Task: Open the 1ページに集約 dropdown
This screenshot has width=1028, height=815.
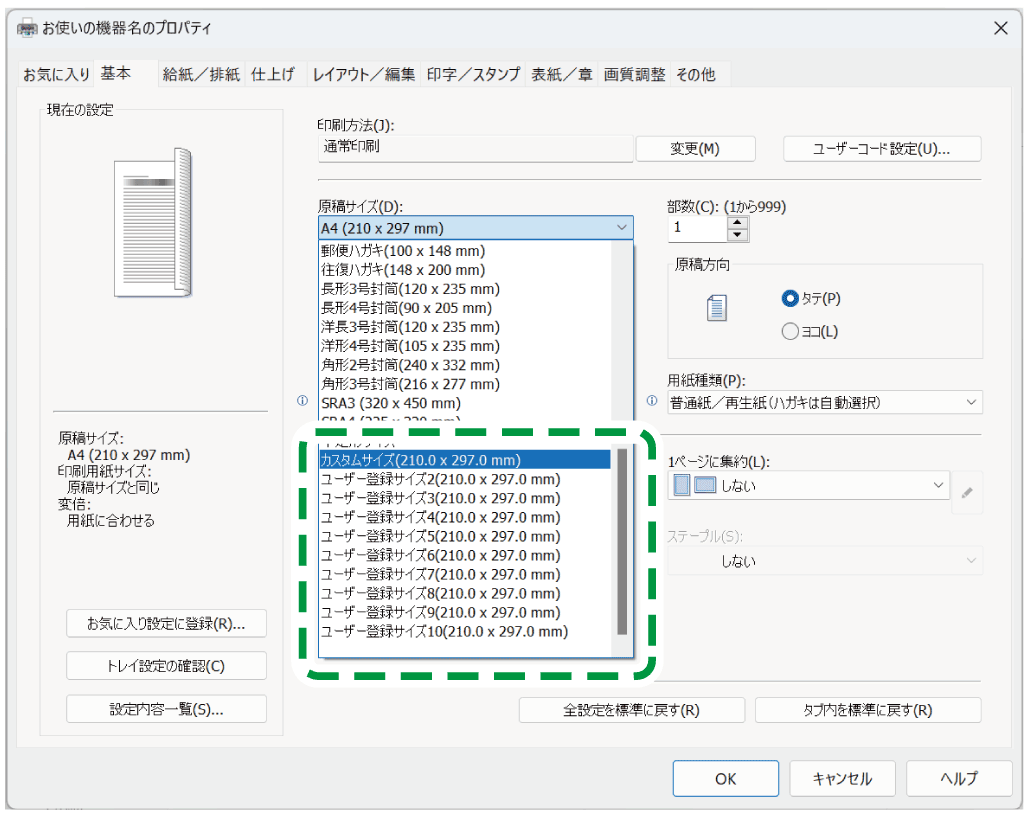Action: coord(808,486)
